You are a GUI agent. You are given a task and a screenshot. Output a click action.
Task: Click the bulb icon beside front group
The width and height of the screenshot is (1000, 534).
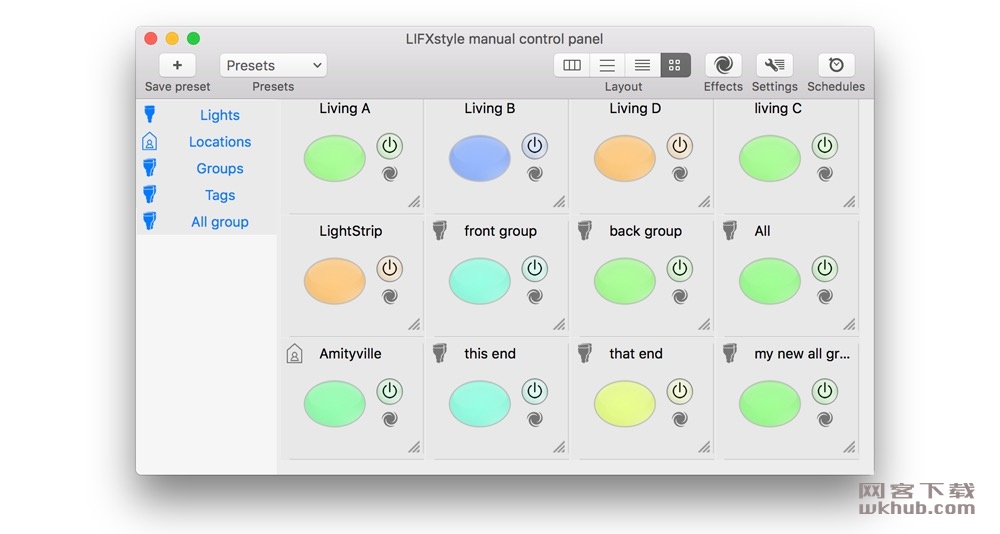coord(439,230)
